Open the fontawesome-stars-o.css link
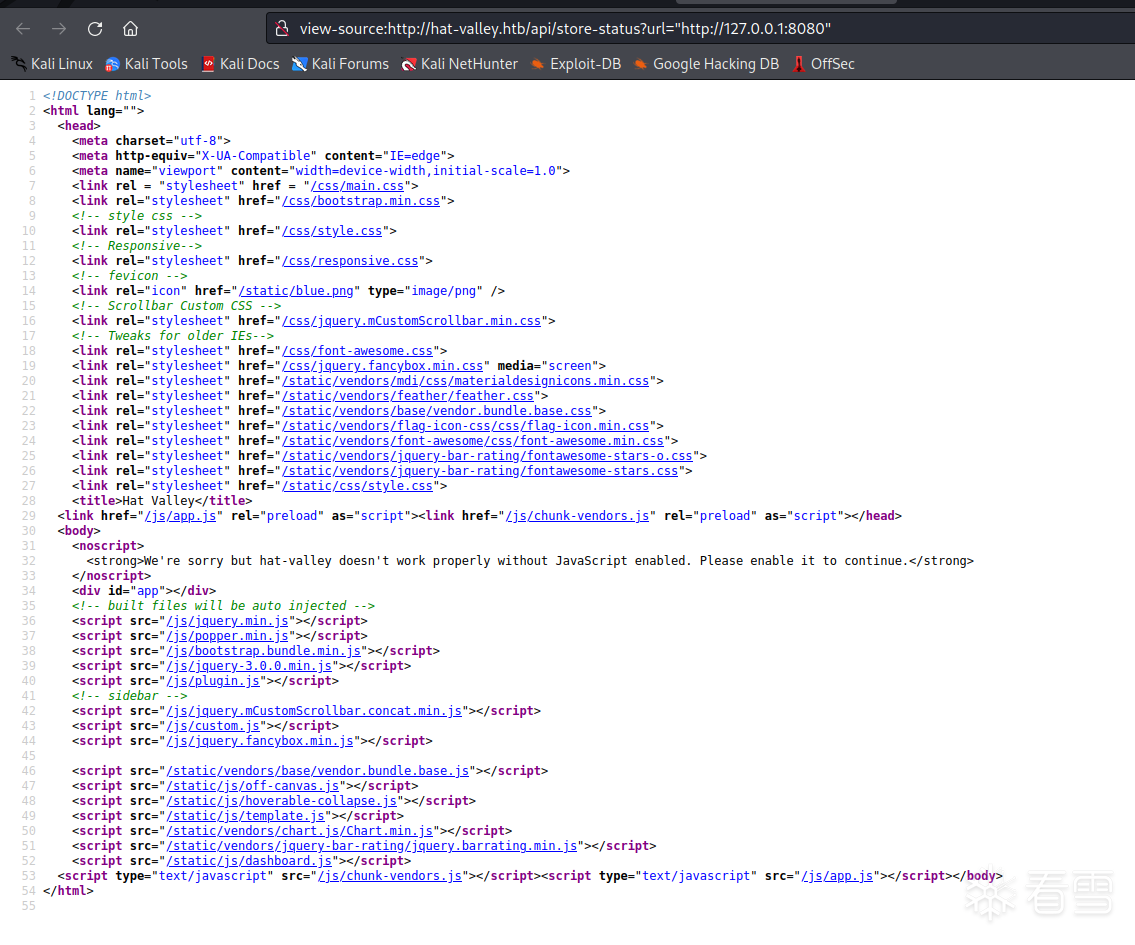Viewport: 1135px width, 945px height. coord(487,456)
